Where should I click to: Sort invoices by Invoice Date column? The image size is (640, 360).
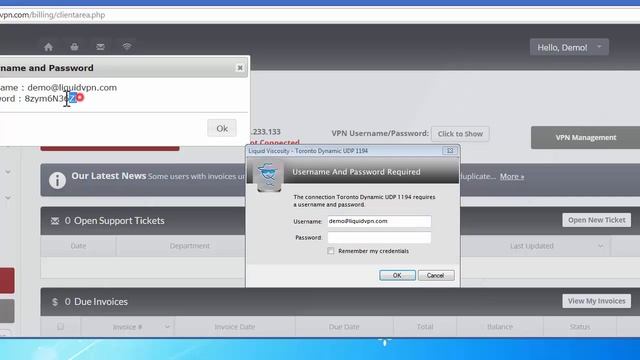(235, 327)
